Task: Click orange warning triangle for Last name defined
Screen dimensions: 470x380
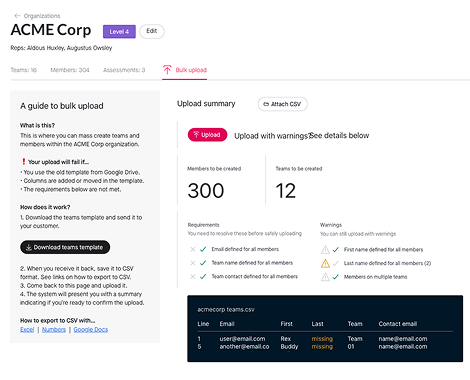Action: [325, 263]
